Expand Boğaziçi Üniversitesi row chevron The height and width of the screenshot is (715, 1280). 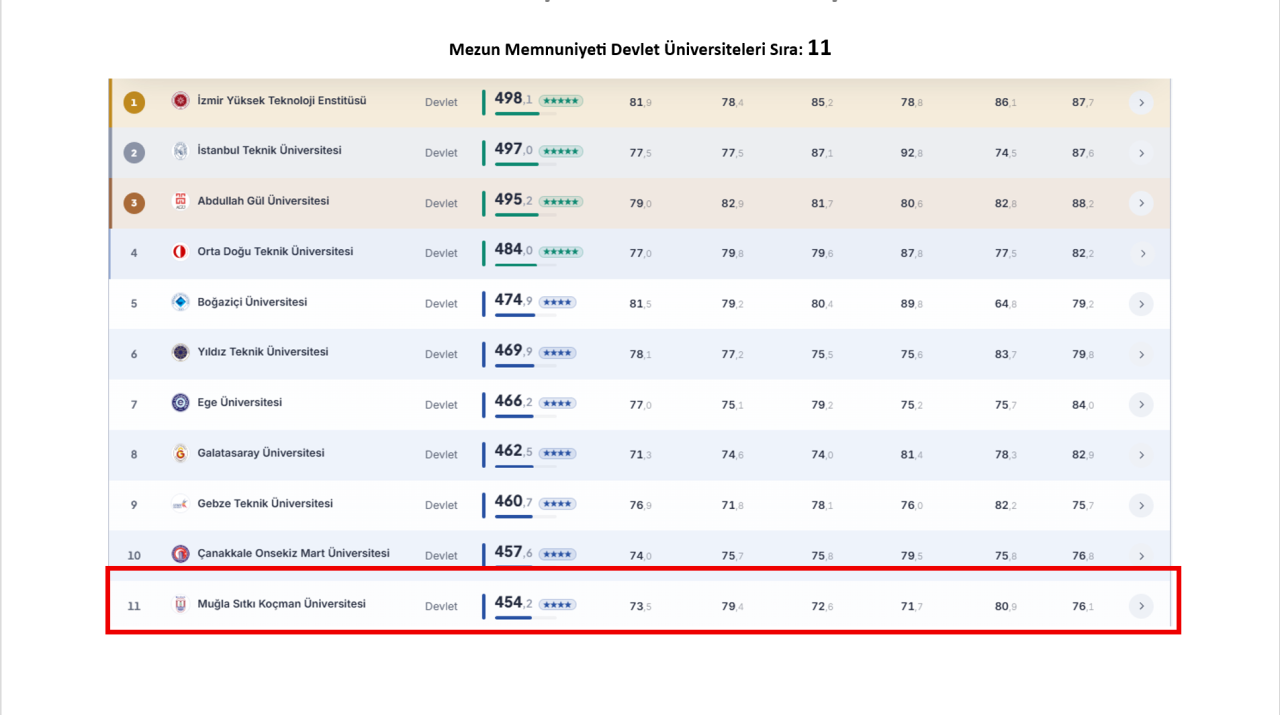1141,304
